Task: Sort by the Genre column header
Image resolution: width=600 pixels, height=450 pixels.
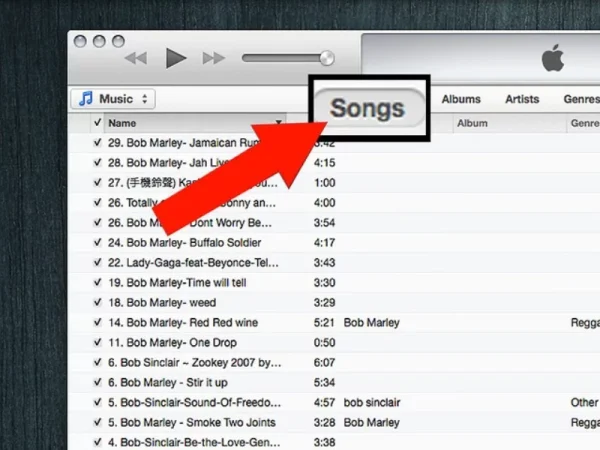Action: click(x=584, y=123)
